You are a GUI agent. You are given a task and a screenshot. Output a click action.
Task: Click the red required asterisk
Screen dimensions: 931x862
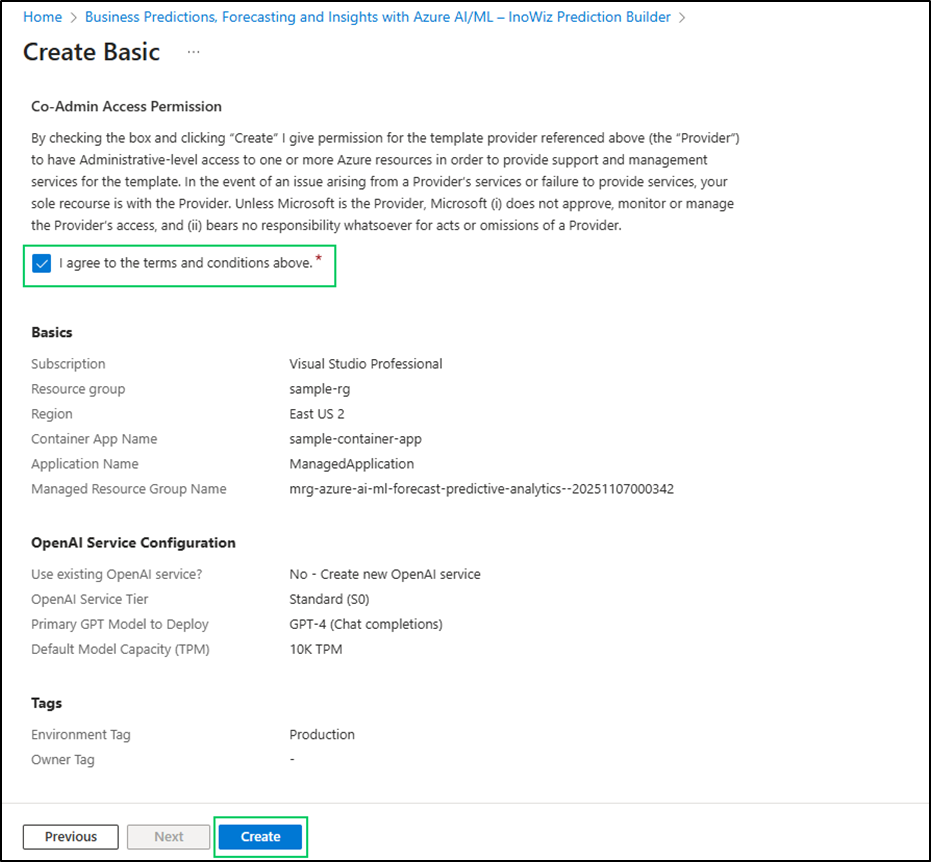pos(319,260)
